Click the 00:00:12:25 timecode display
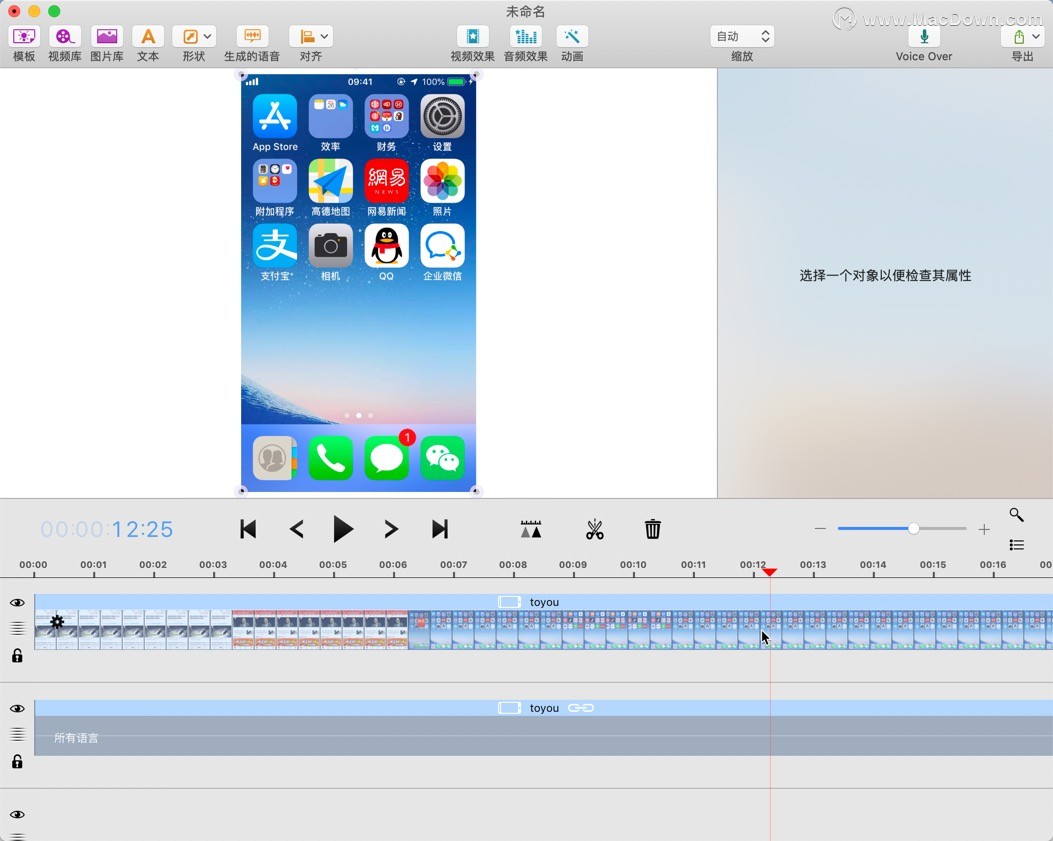The image size is (1053, 841). tap(107, 529)
